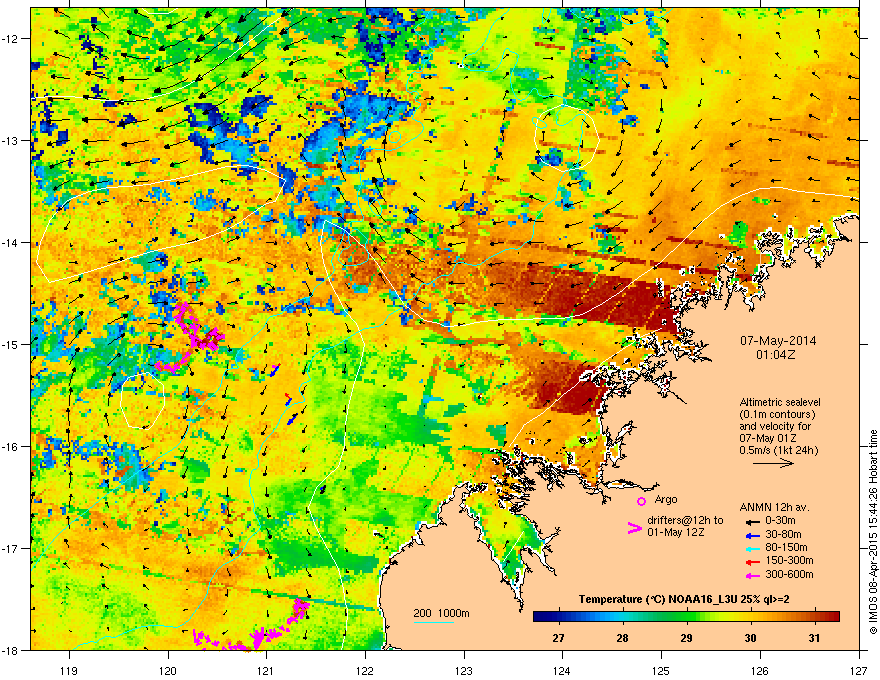880x680 pixels.
Task: Click the 150-300m depth label
Action: click(789, 560)
